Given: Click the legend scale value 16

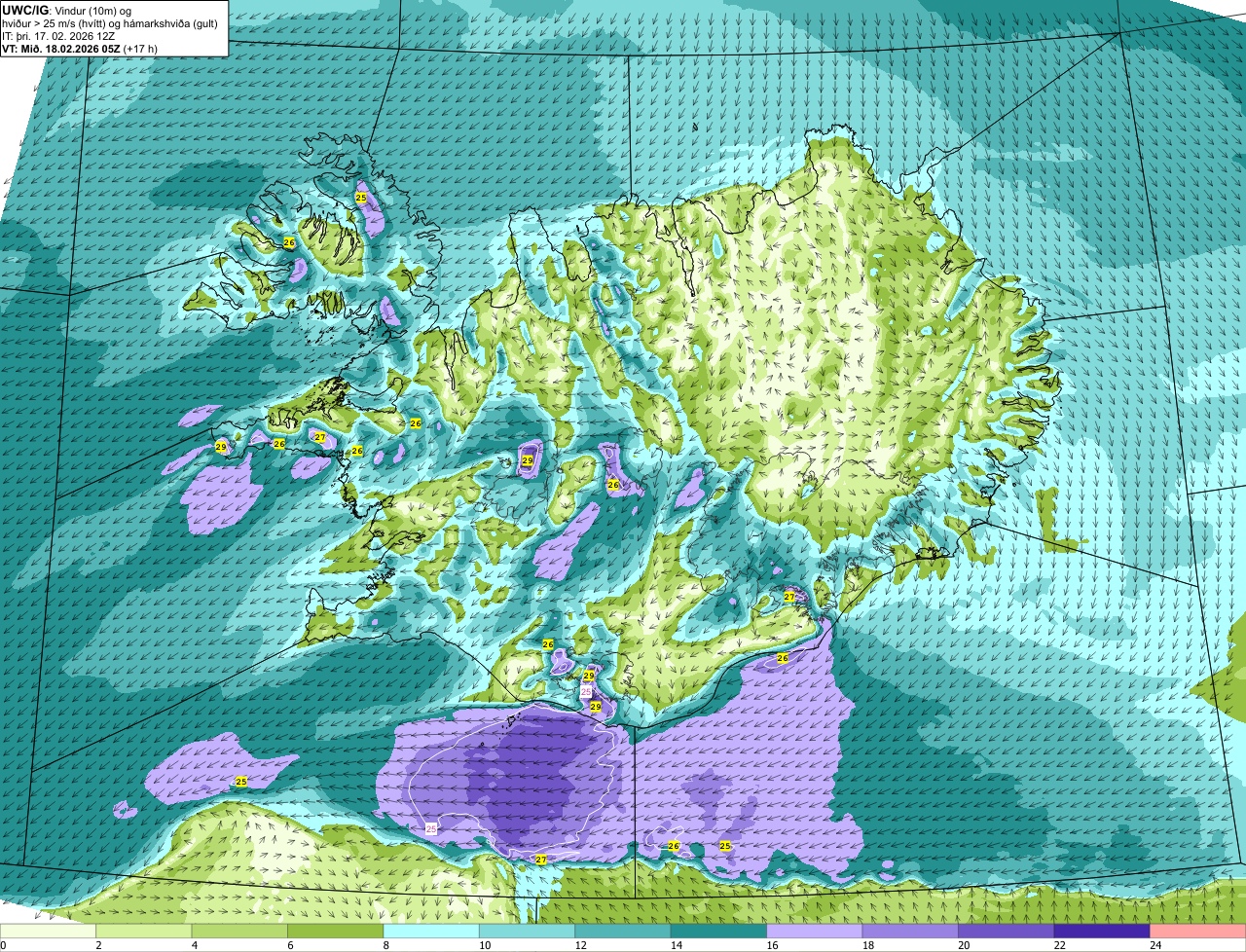Looking at the screenshot, I should pyautogui.click(x=772, y=945).
